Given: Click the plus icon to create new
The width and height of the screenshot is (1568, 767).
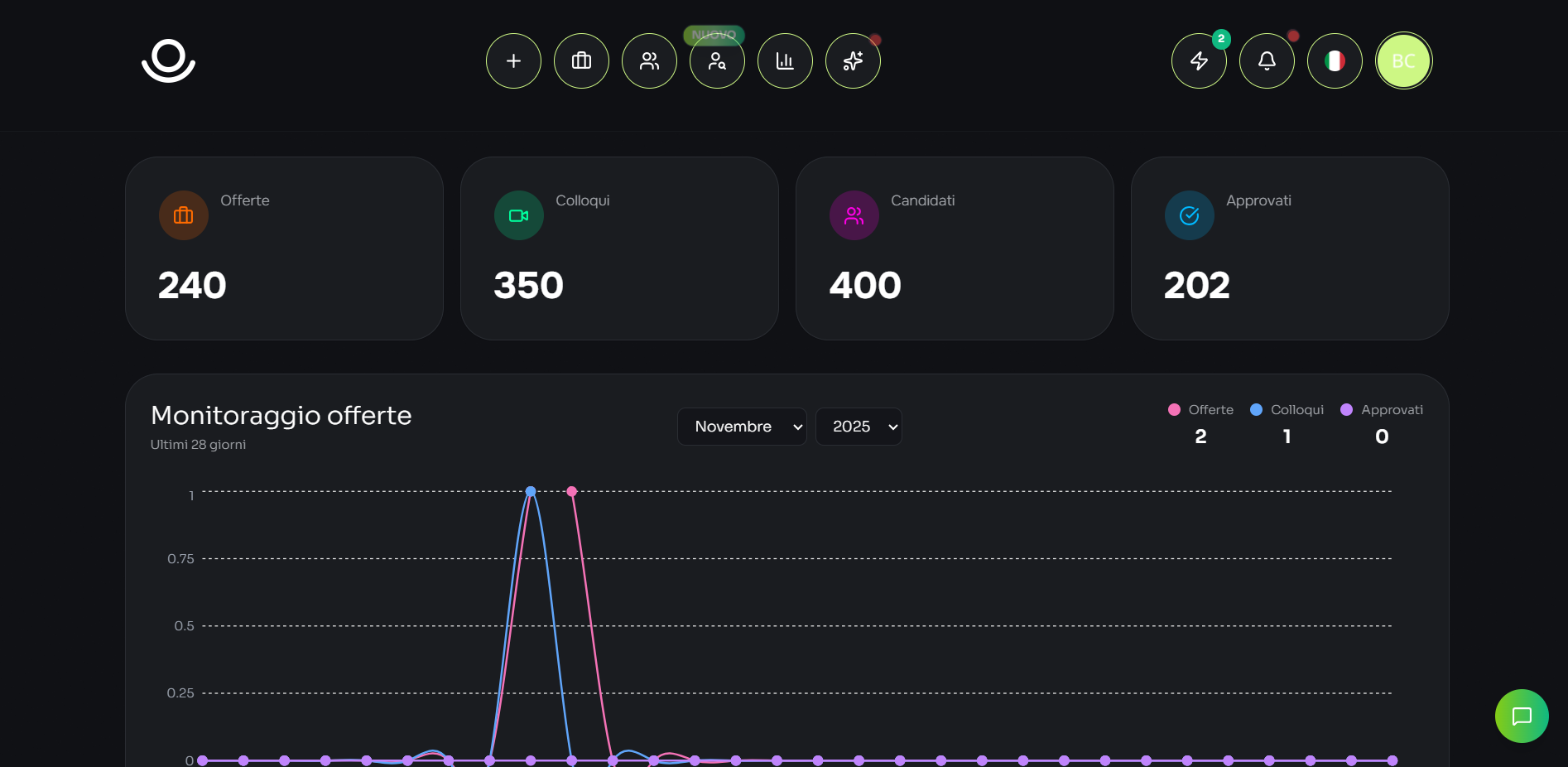Looking at the screenshot, I should 512,60.
